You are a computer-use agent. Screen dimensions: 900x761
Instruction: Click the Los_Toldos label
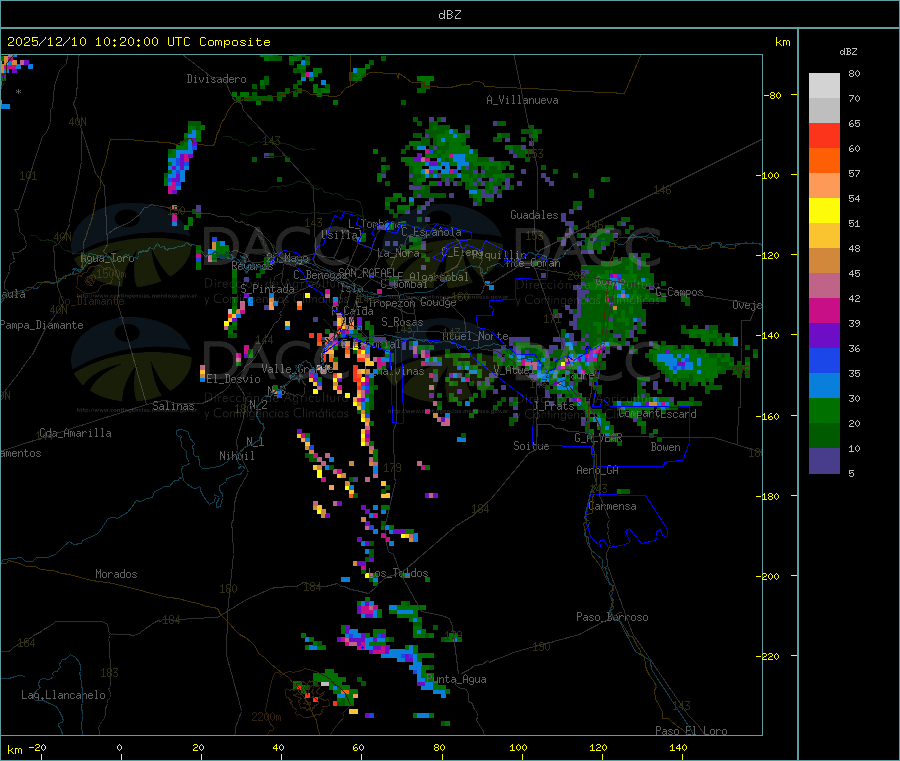[398, 573]
